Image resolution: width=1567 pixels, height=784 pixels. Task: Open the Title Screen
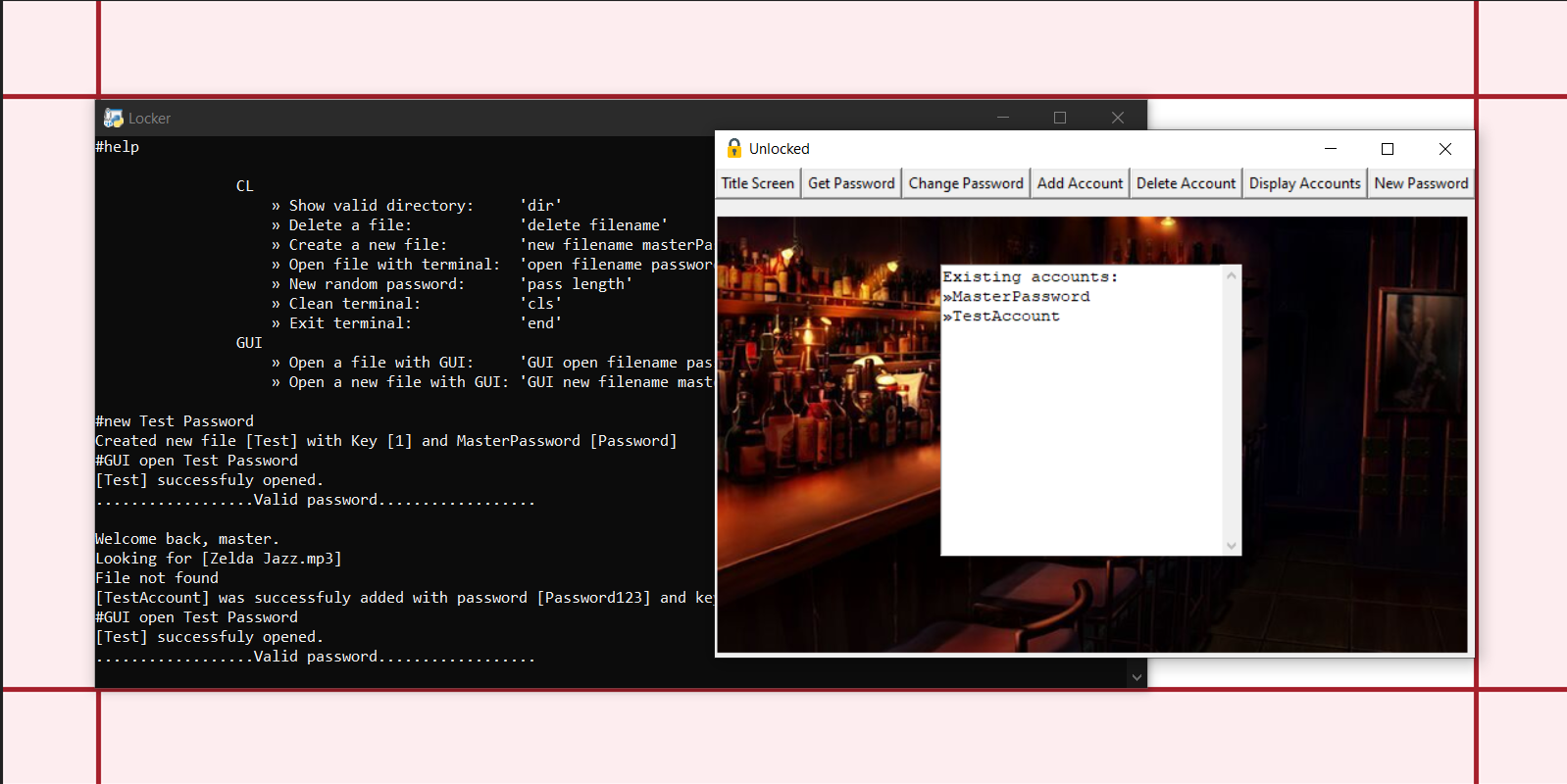coord(757,183)
